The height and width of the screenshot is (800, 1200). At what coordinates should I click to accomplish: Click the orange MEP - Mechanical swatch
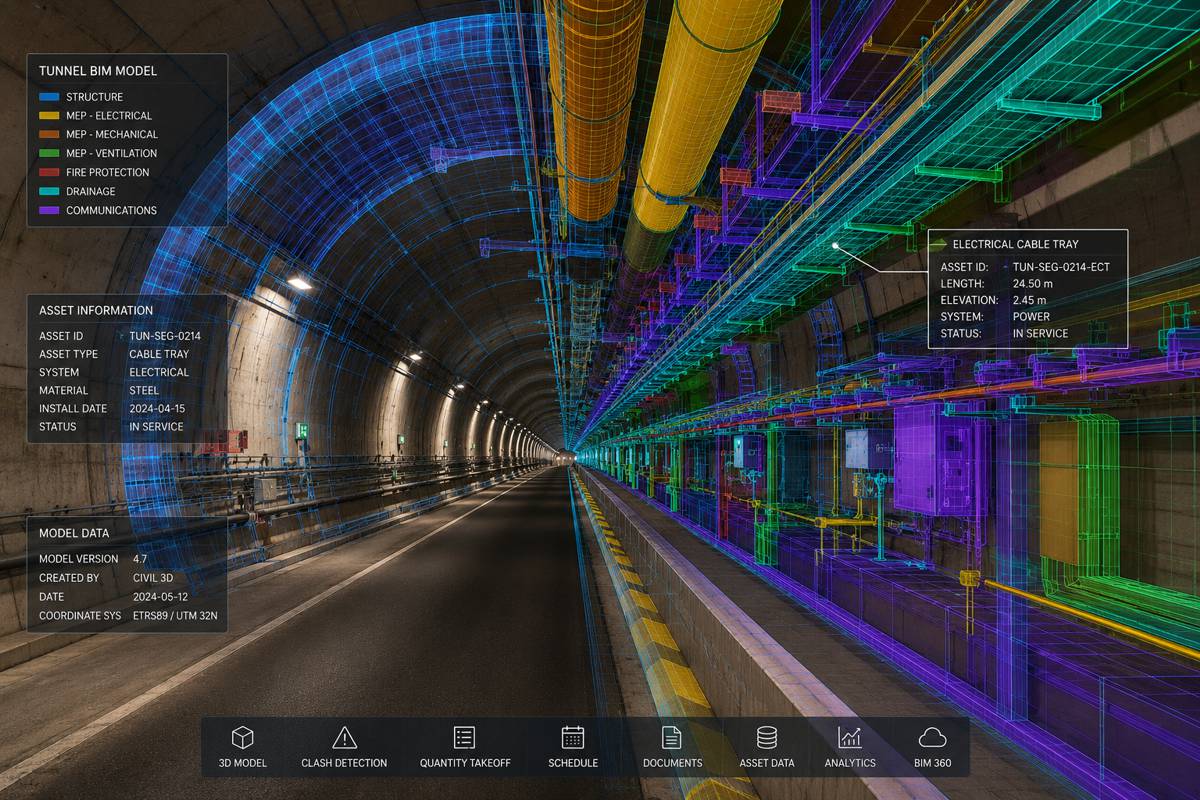tap(49, 135)
